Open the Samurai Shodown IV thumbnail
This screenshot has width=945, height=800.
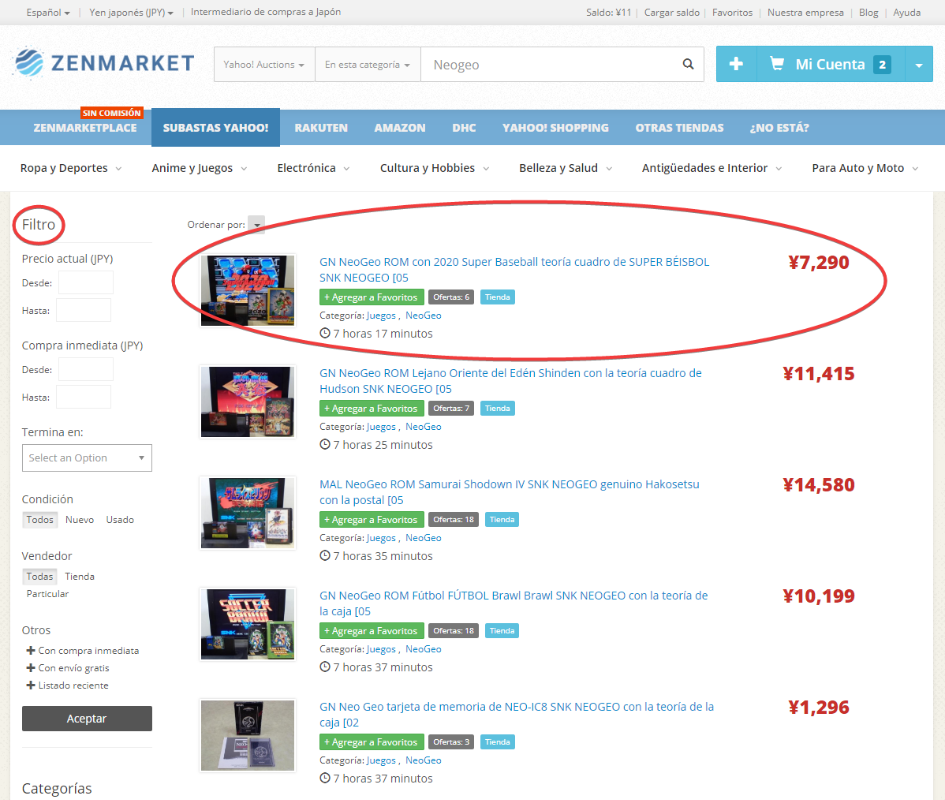(x=248, y=513)
